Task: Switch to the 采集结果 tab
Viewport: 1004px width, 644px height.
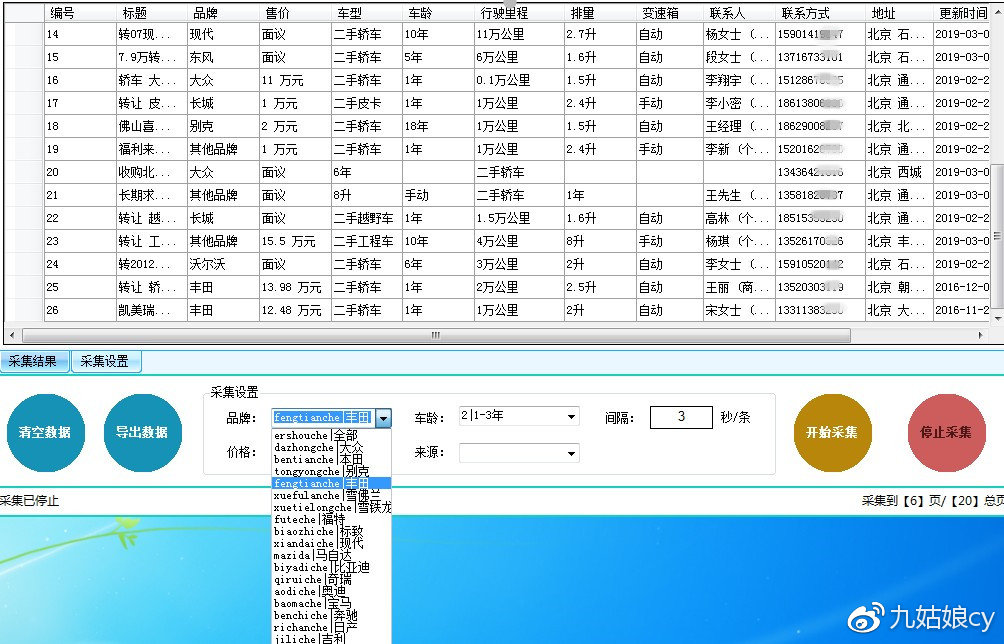Action: (x=31, y=362)
